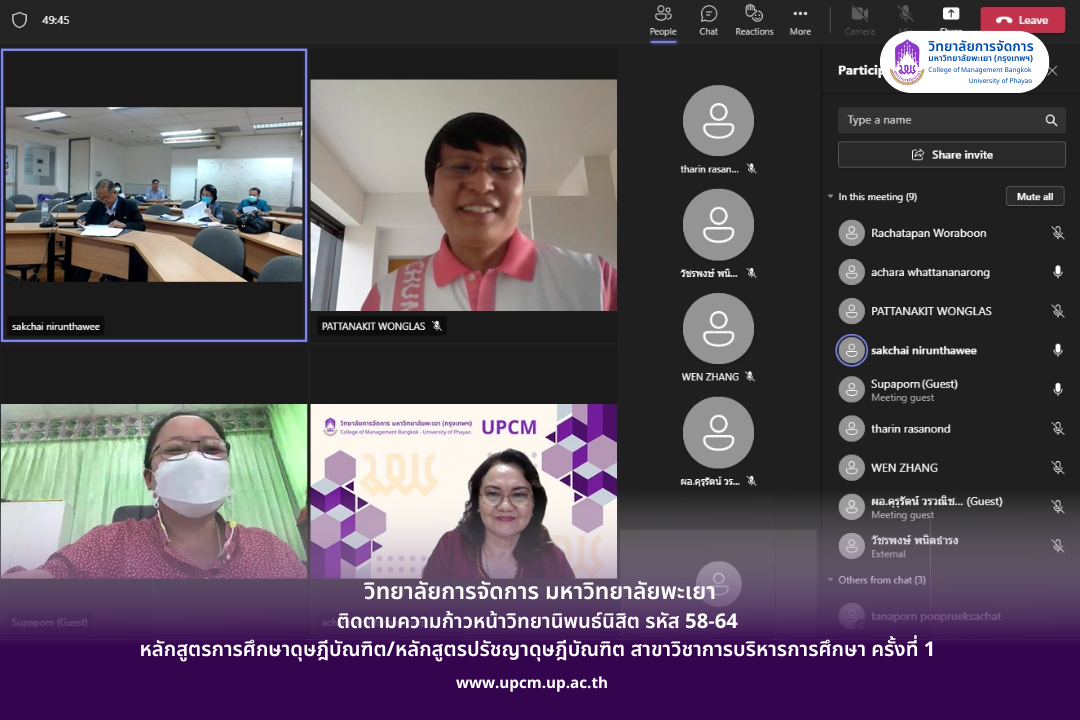Click the ผอ.ครูรัตน์ large avatar tile
Image resolution: width=1080 pixels, height=720 pixels.
pos(718,433)
